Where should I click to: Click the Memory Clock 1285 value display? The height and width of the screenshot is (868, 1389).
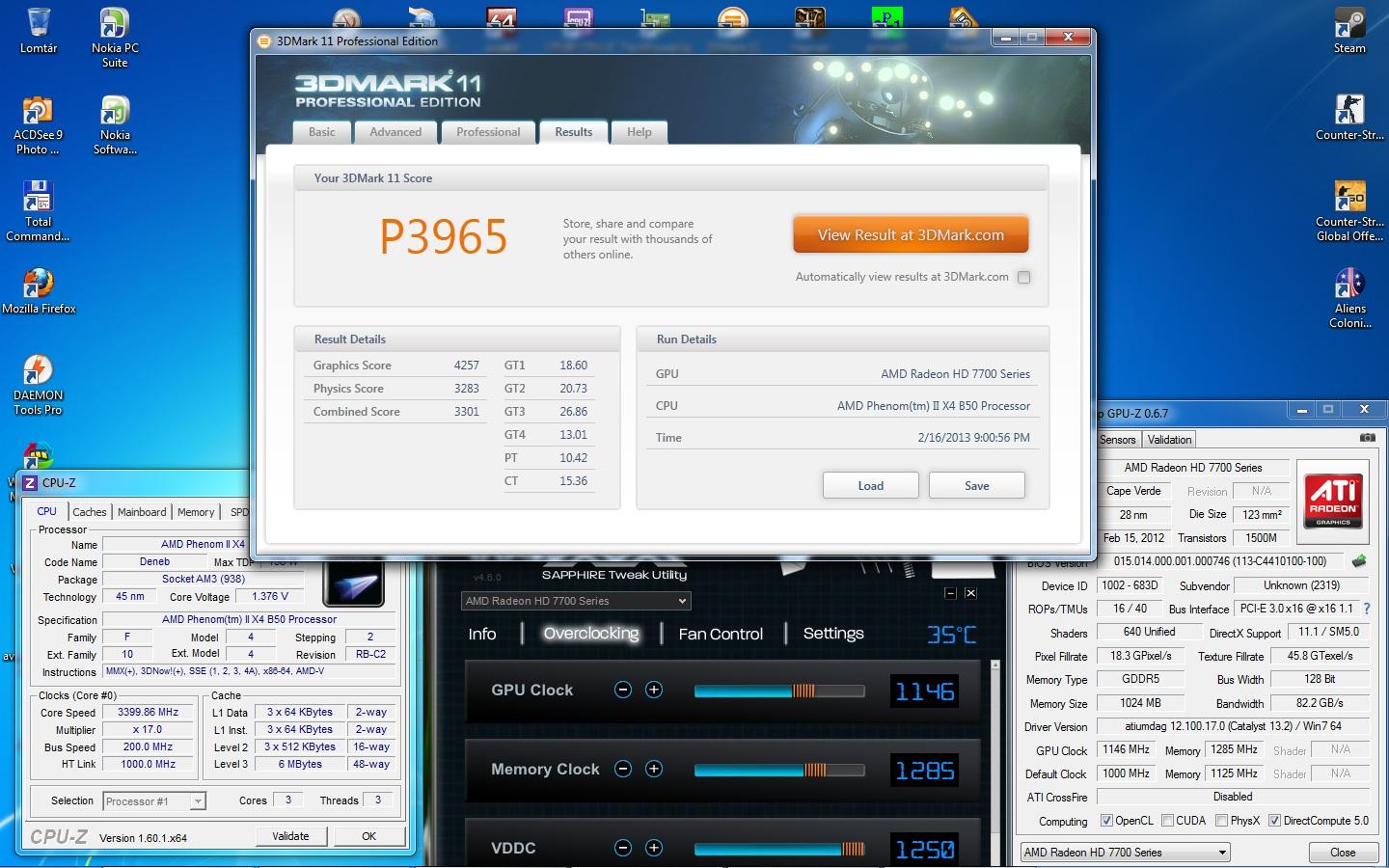click(x=924, y=770)
